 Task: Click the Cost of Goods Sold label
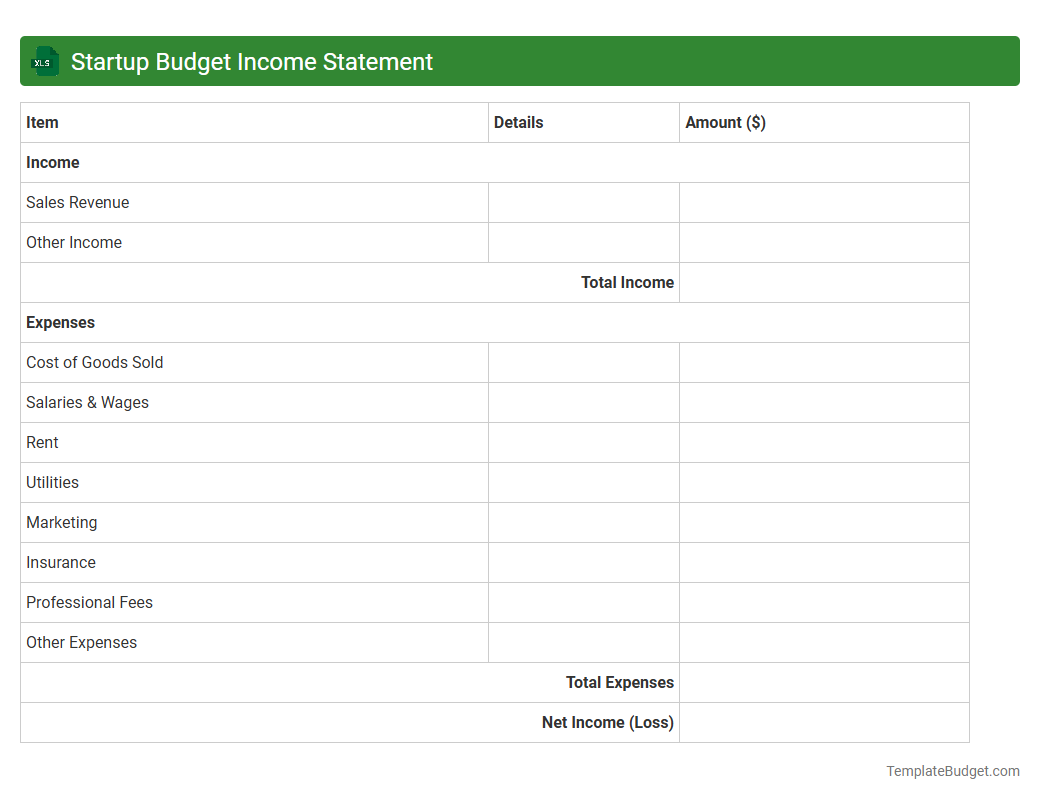coord(94,362)
